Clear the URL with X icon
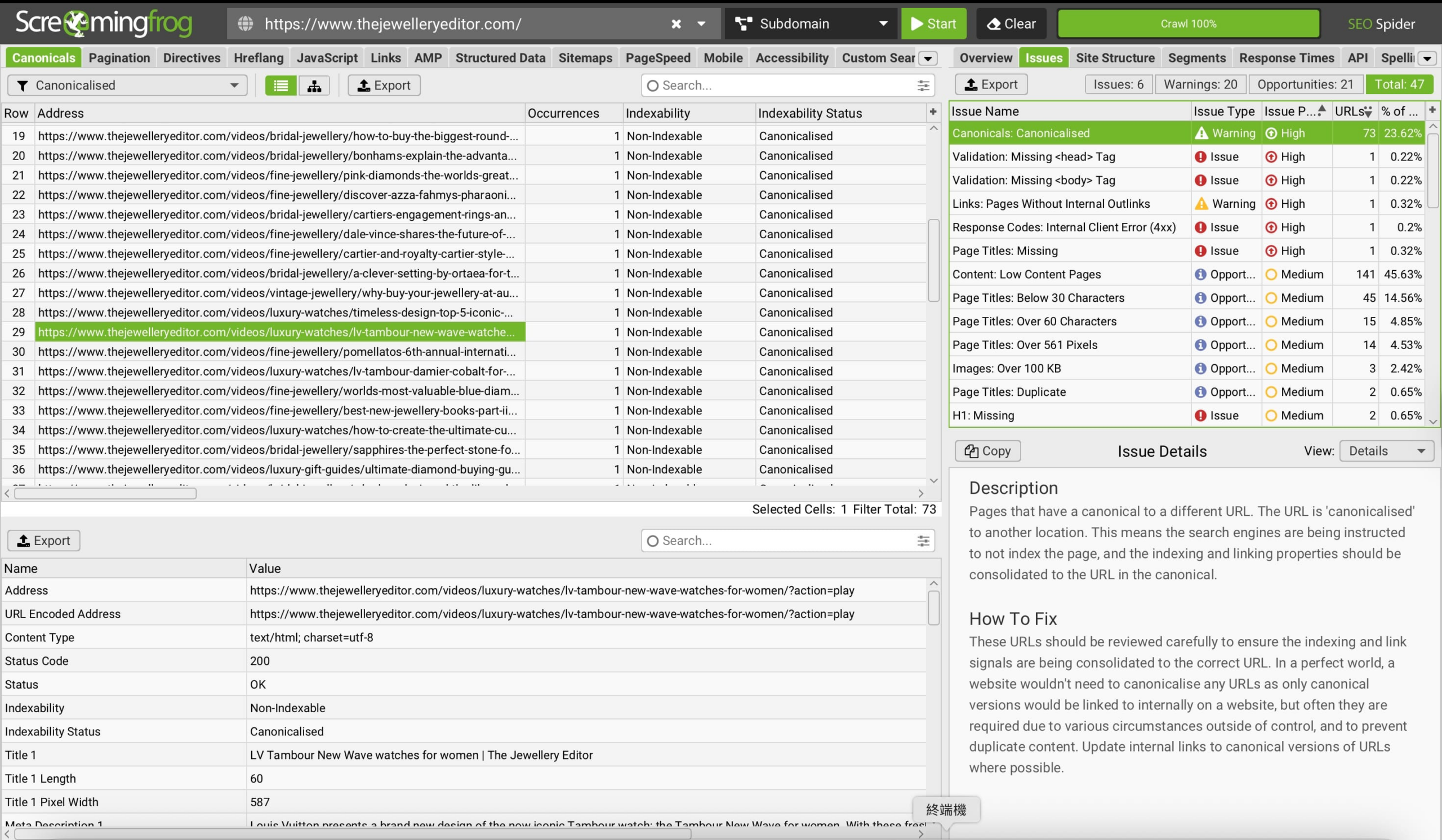Viewport: 1442px width, 840px height. [676, 24]
